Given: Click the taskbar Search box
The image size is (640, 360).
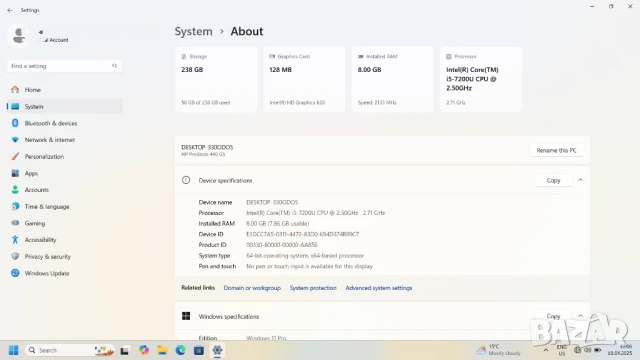Looking at the screenshot, I should tap(69, 350).
